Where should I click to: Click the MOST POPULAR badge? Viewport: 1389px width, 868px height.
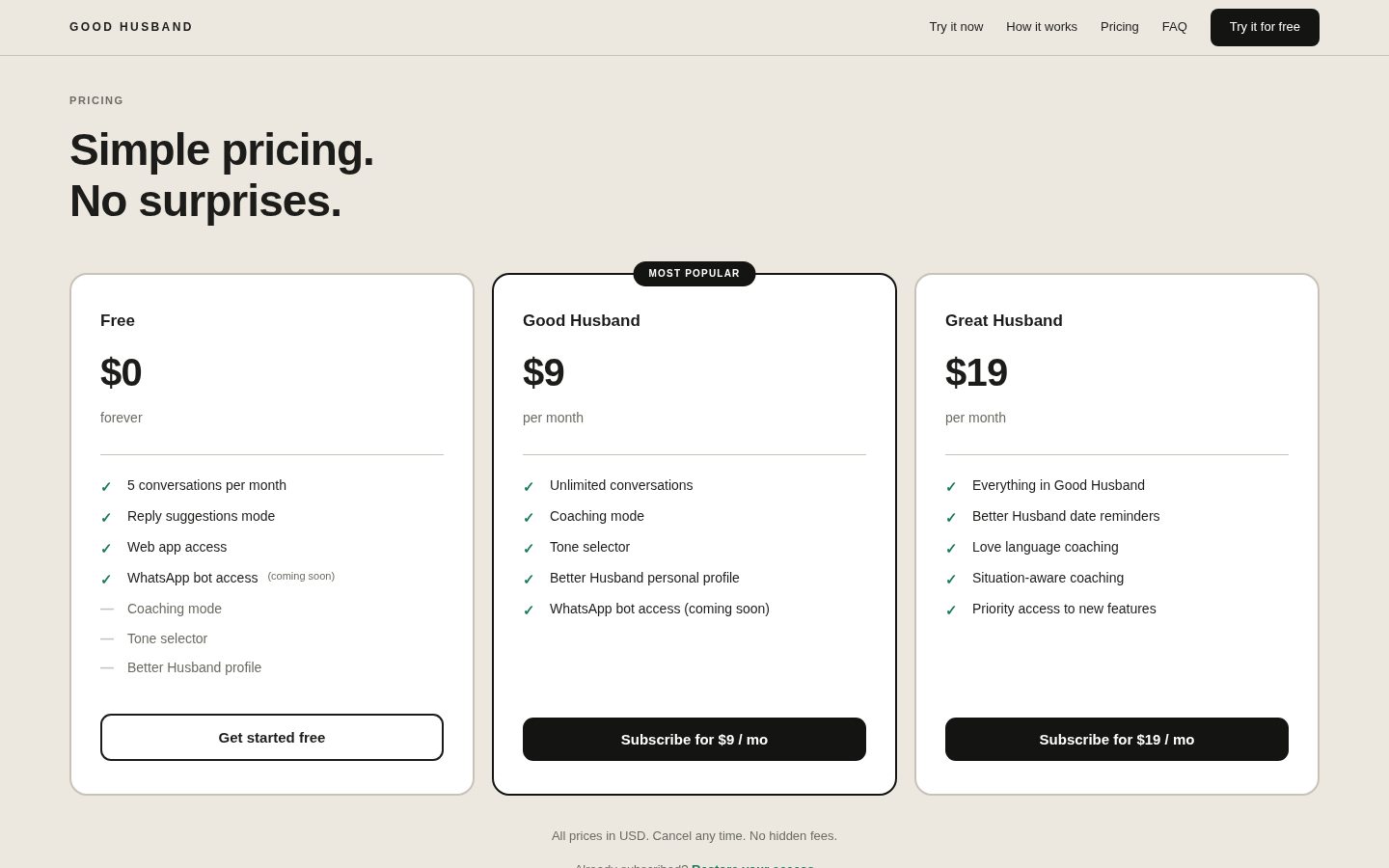pyautogui.click(x=694, y=274)
